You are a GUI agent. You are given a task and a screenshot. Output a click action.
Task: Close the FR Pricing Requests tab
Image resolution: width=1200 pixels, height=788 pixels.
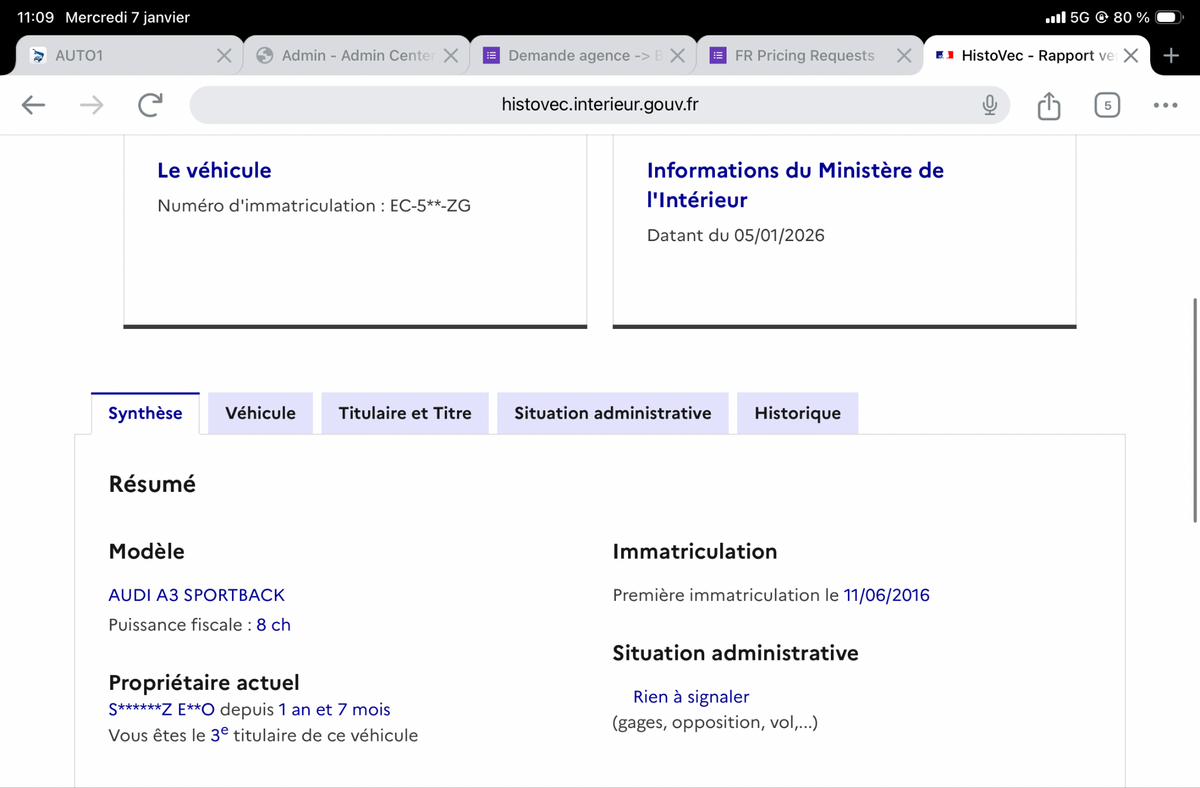pos(903,56)
